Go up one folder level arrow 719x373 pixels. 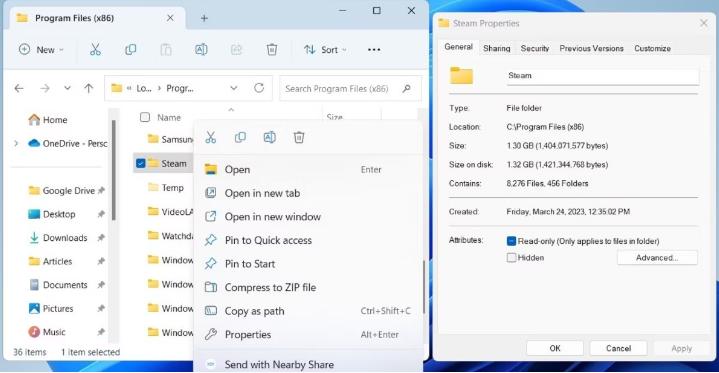pos(88,88)
